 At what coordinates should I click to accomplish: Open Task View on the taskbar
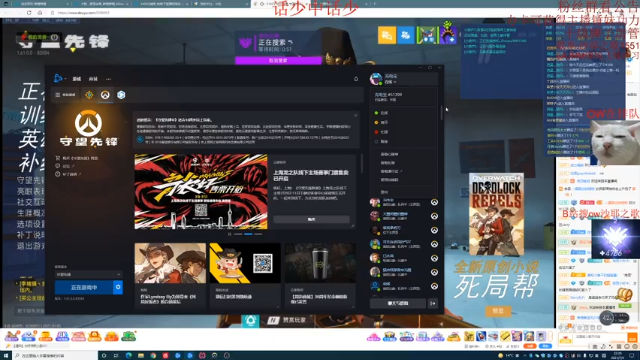[x=116, y=356]
